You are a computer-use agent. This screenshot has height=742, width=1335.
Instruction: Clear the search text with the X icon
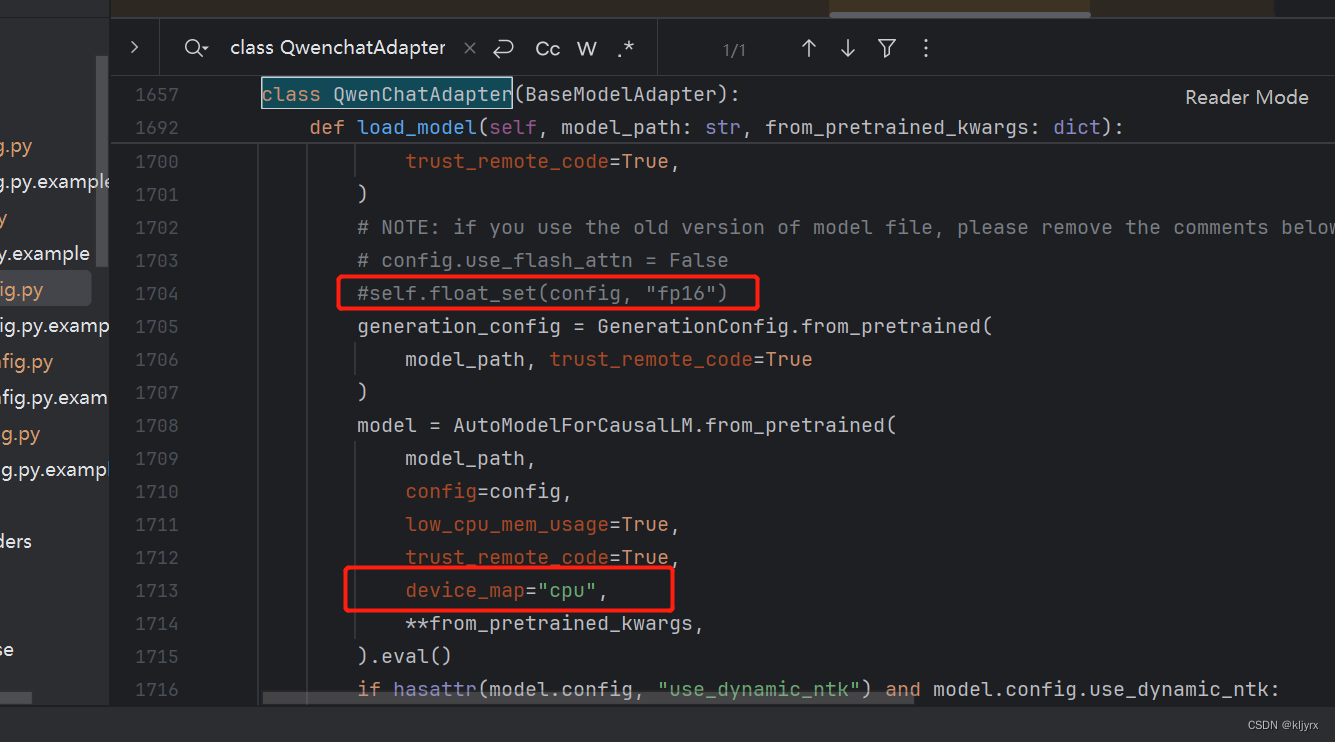(471, 48)
